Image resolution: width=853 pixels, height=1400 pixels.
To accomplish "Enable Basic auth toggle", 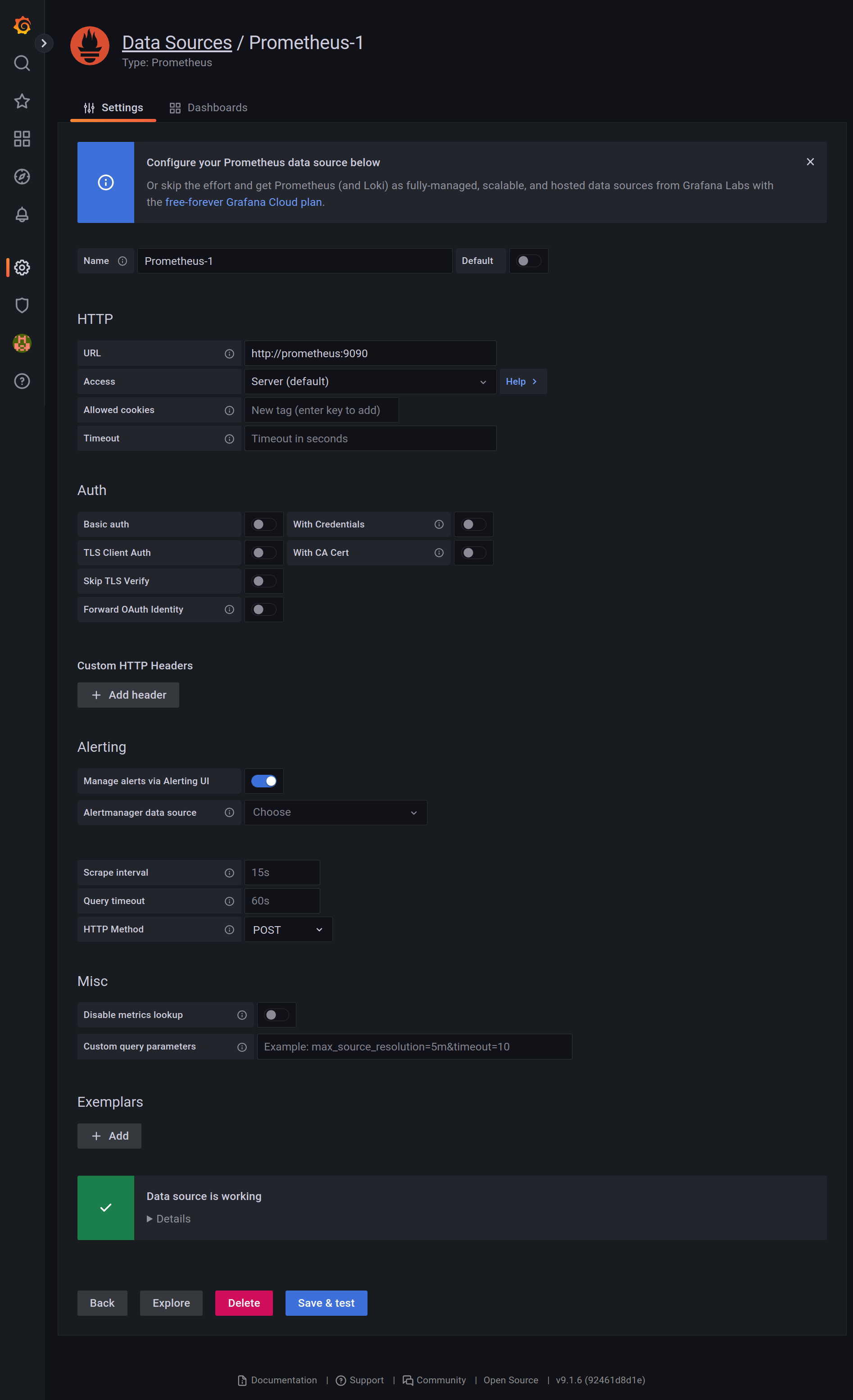I will point(264,524).
